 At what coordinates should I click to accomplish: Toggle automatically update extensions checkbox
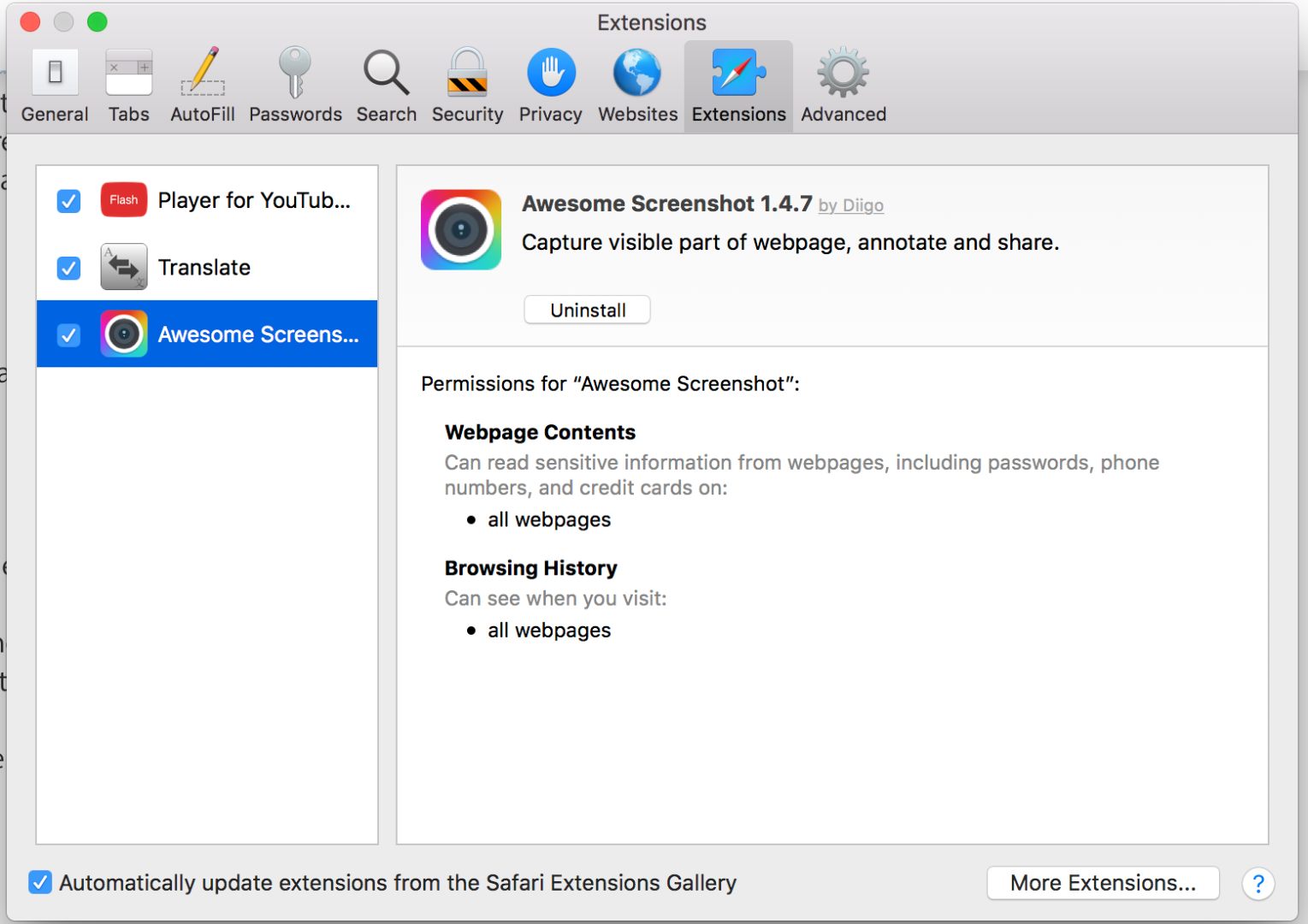40,883
